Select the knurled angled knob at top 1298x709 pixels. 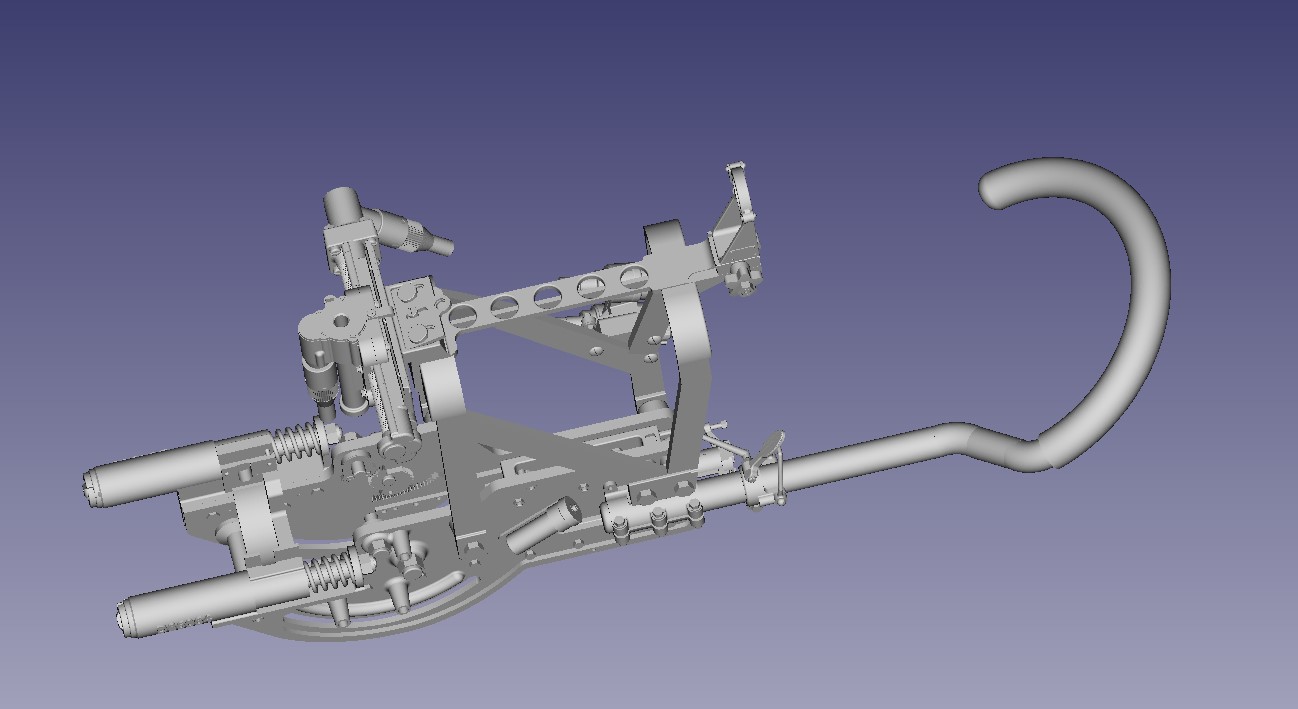click(415, 231)
